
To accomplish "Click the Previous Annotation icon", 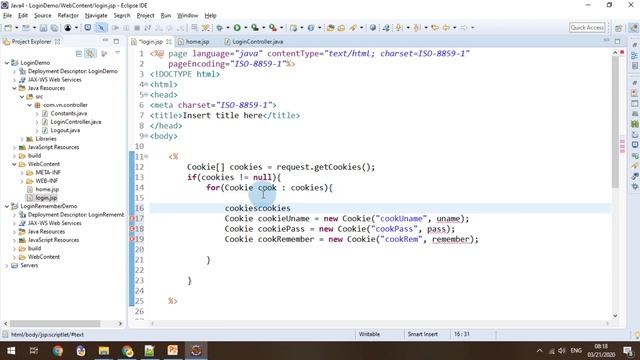I will point(417,28).
